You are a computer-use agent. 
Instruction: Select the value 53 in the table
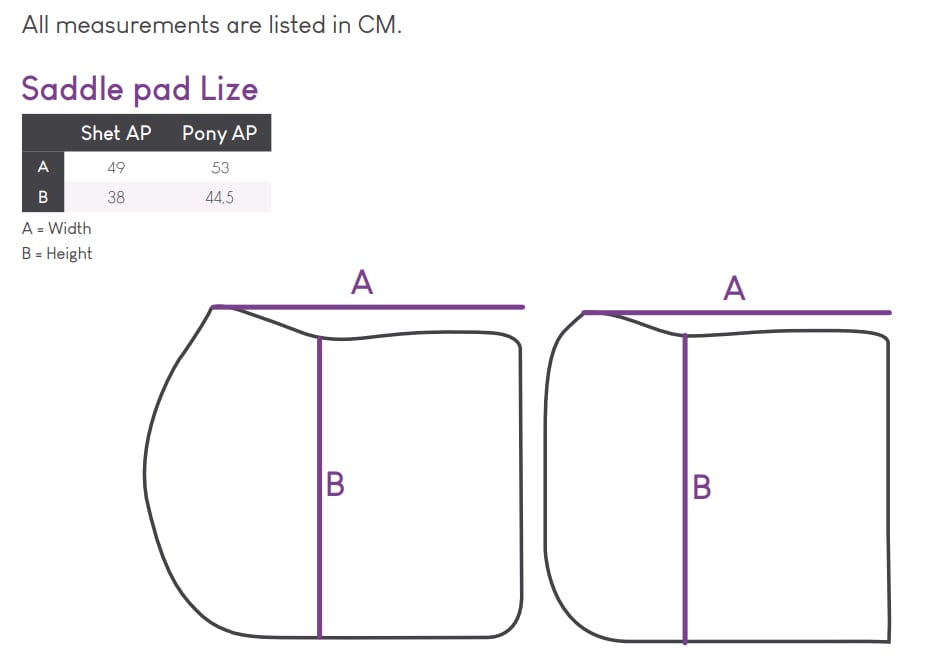220,168
